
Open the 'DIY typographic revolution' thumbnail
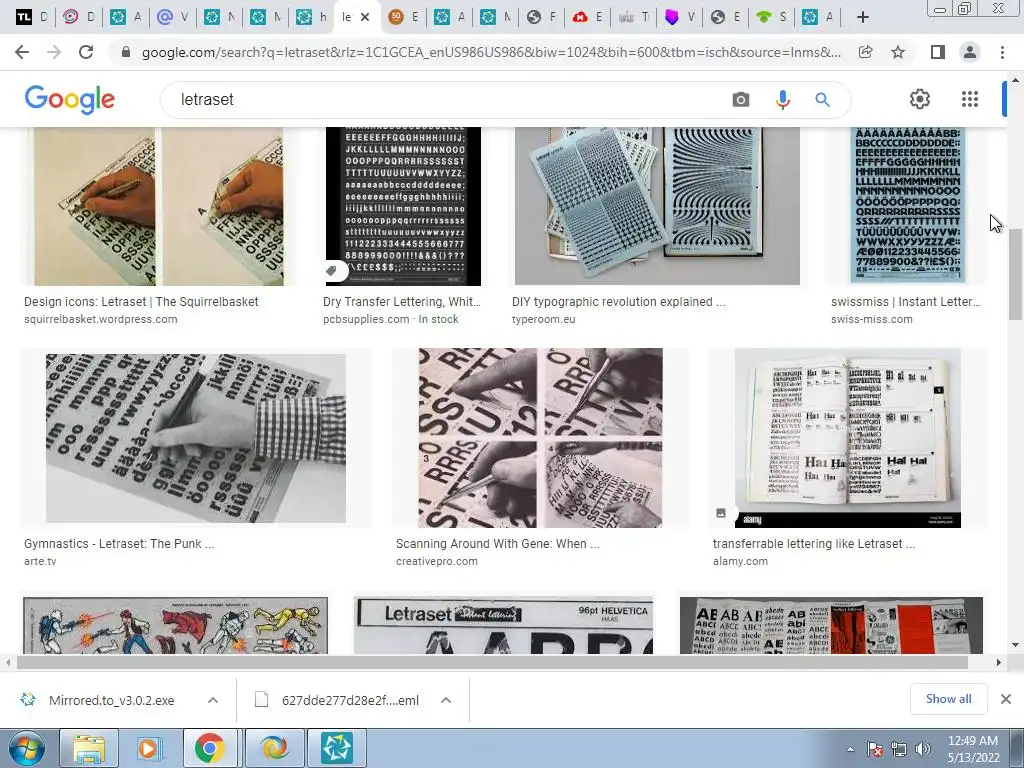pos(657,206)
